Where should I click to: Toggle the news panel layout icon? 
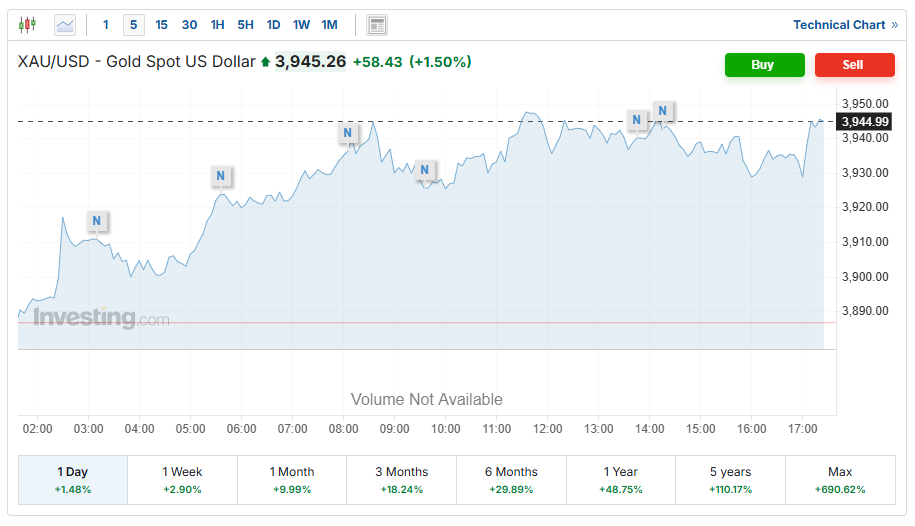pos(377,25)
